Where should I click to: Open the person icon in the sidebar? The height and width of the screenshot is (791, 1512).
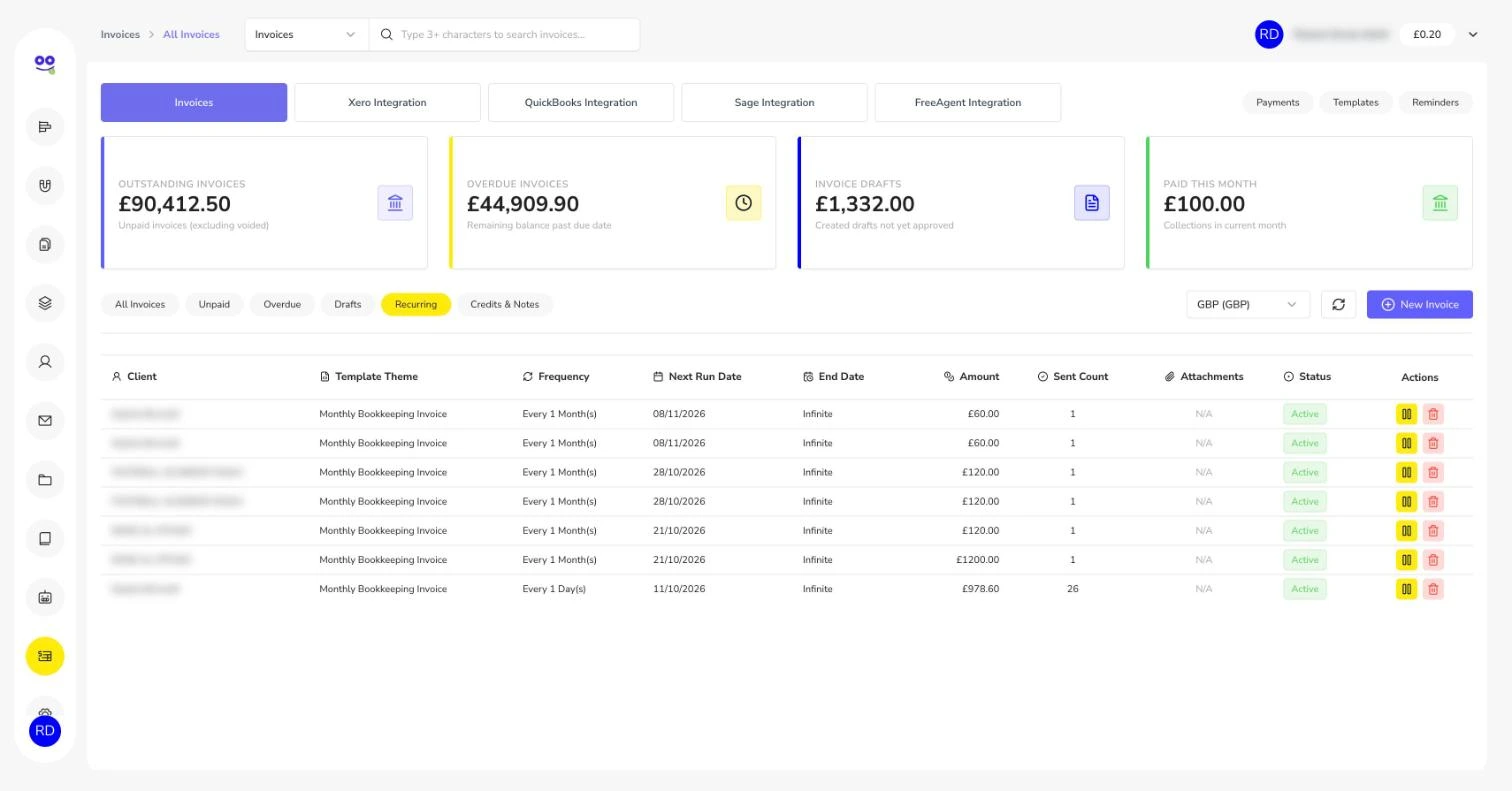coord(45,362)
